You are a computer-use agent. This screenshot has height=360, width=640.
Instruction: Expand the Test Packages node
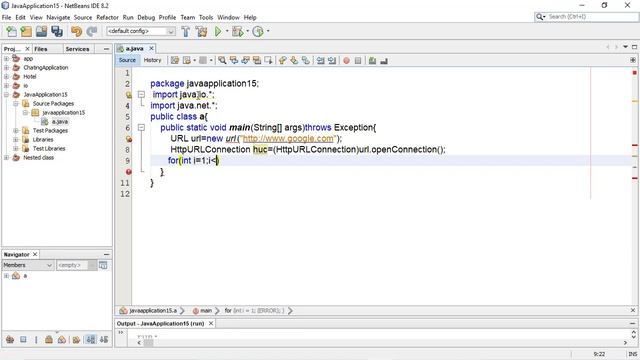click(16, 131)
